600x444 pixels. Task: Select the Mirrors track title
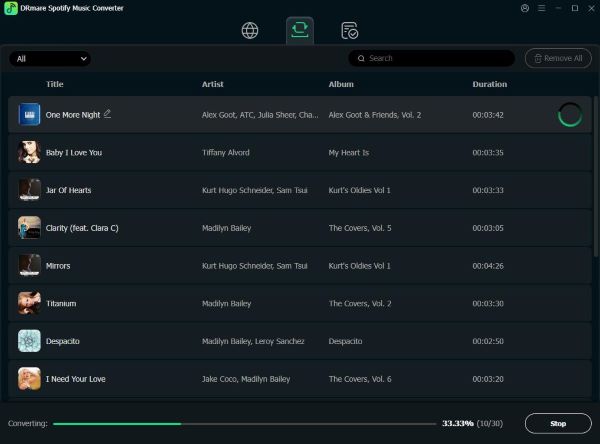[x=58, y=266]
